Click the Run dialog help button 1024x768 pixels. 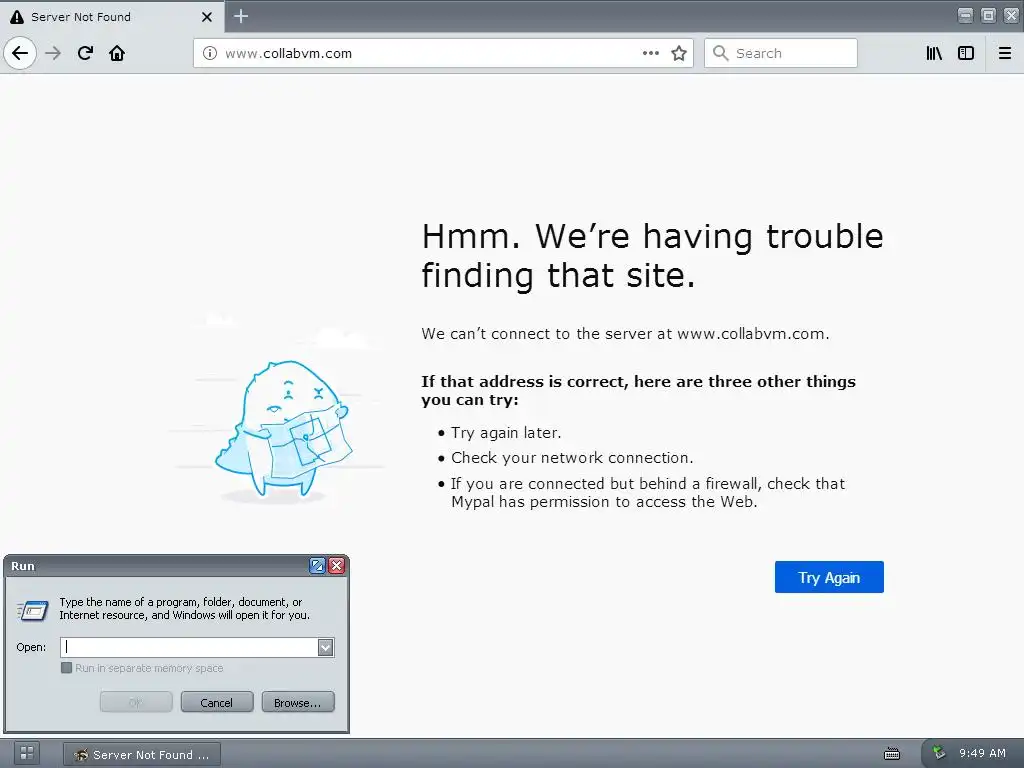[317, 566]
